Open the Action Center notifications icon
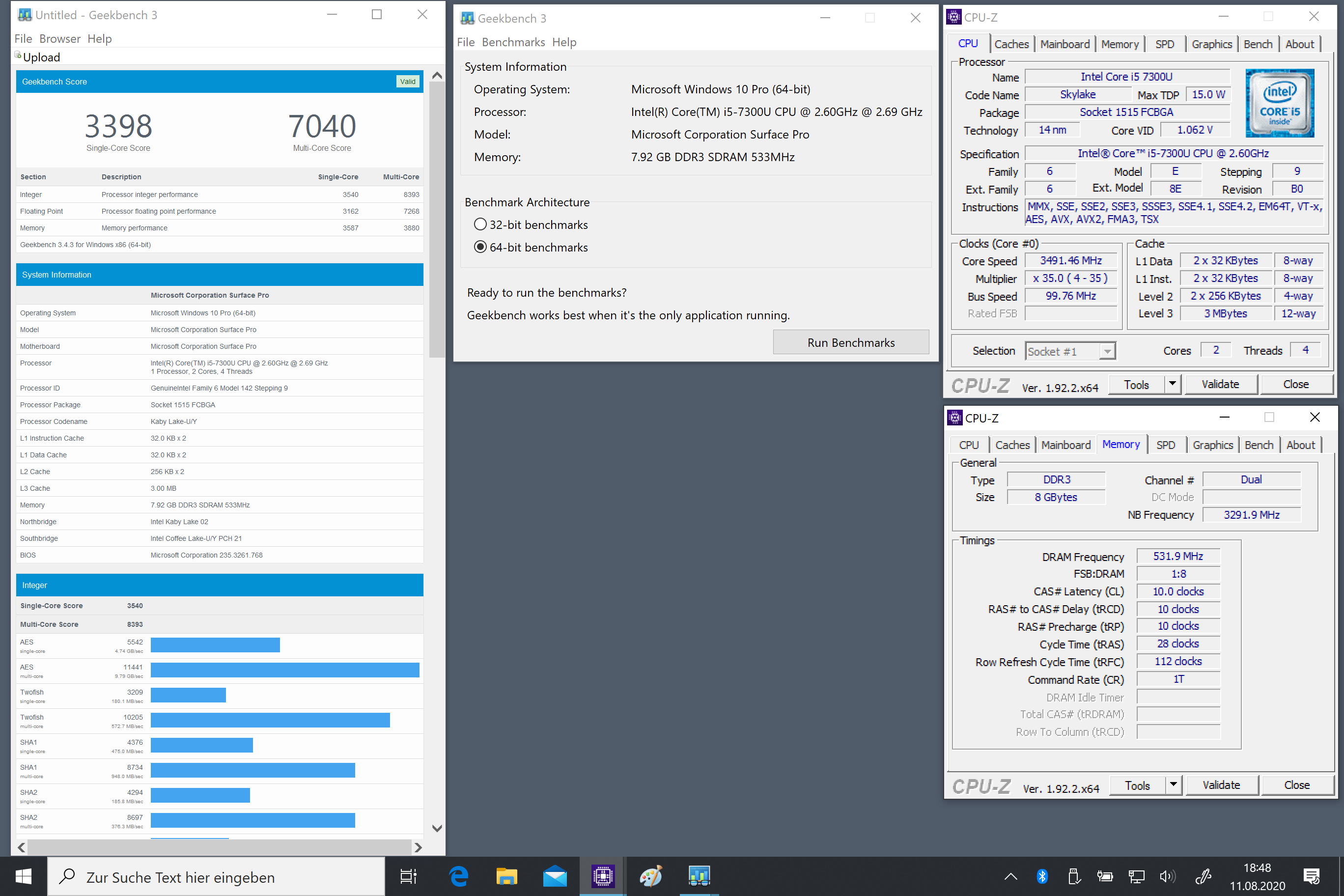This screenshot has height=896, width=1344. 1312,876
